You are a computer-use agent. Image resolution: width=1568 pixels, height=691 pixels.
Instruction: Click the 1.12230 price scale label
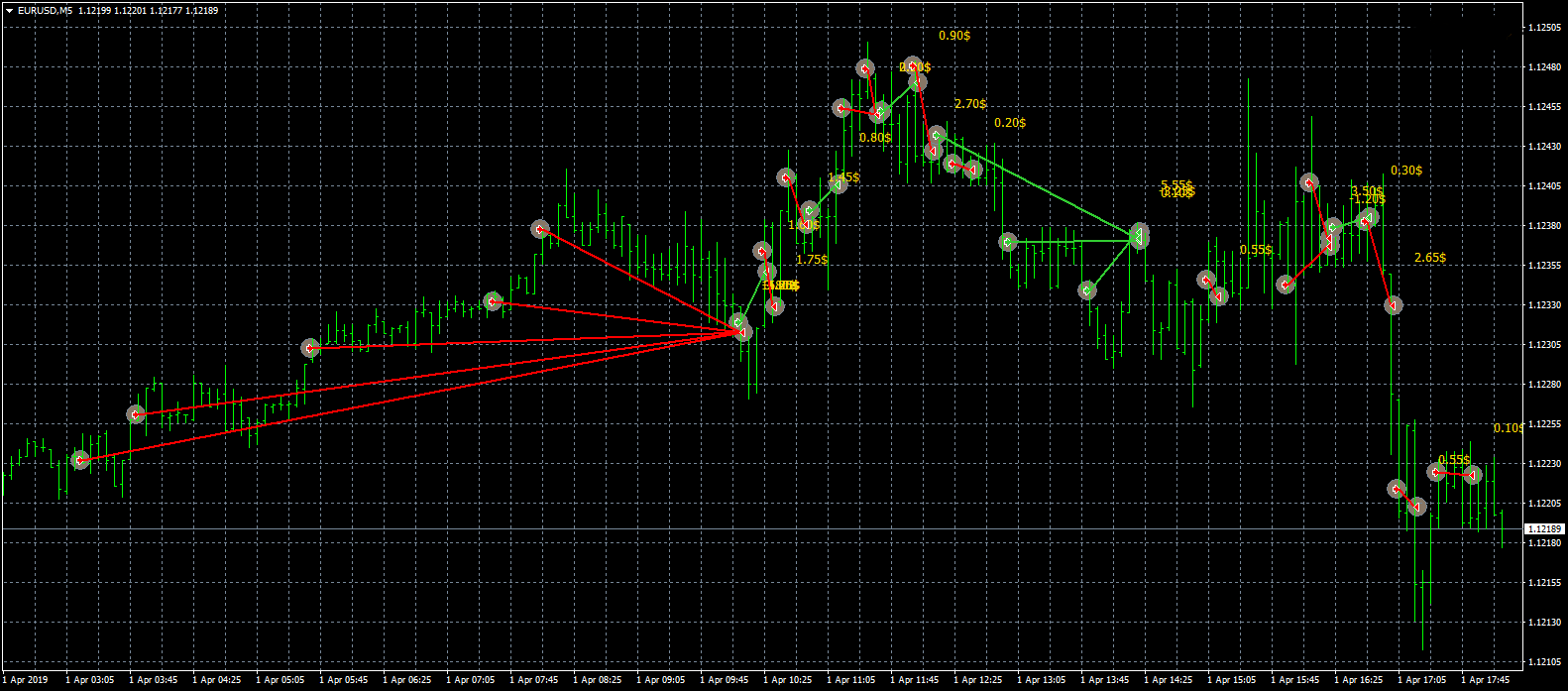1545,464
